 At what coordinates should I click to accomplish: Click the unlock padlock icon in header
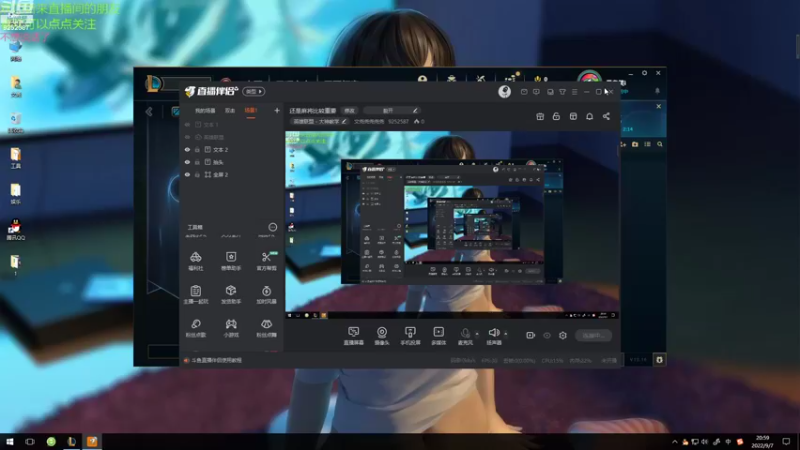tap(556, 116)
